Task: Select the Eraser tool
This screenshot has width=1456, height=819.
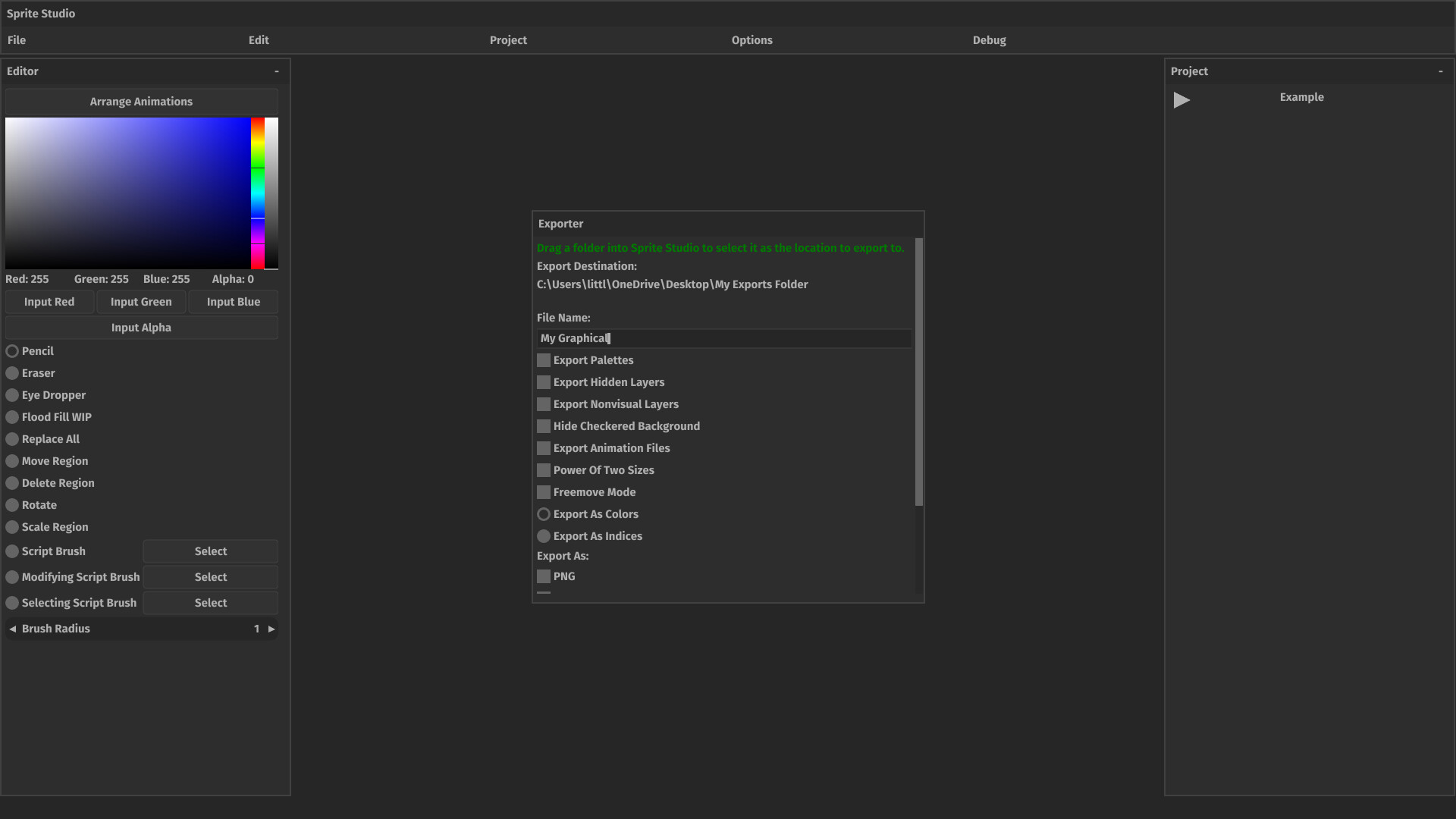Action: (x=11, y=372)
